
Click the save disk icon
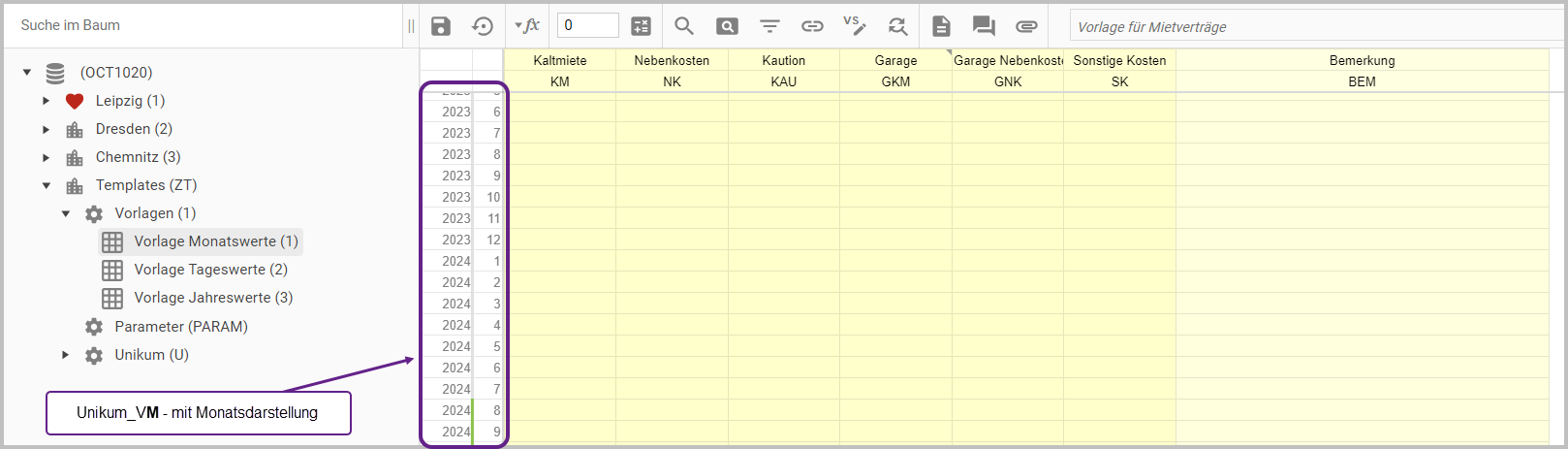tap(441, 26)
